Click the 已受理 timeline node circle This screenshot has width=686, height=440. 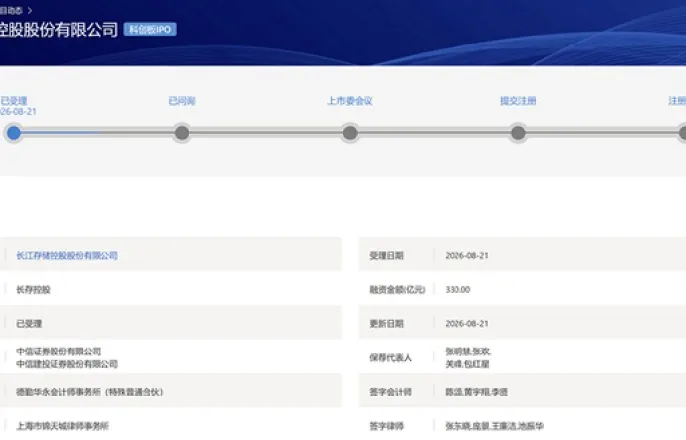14,133
